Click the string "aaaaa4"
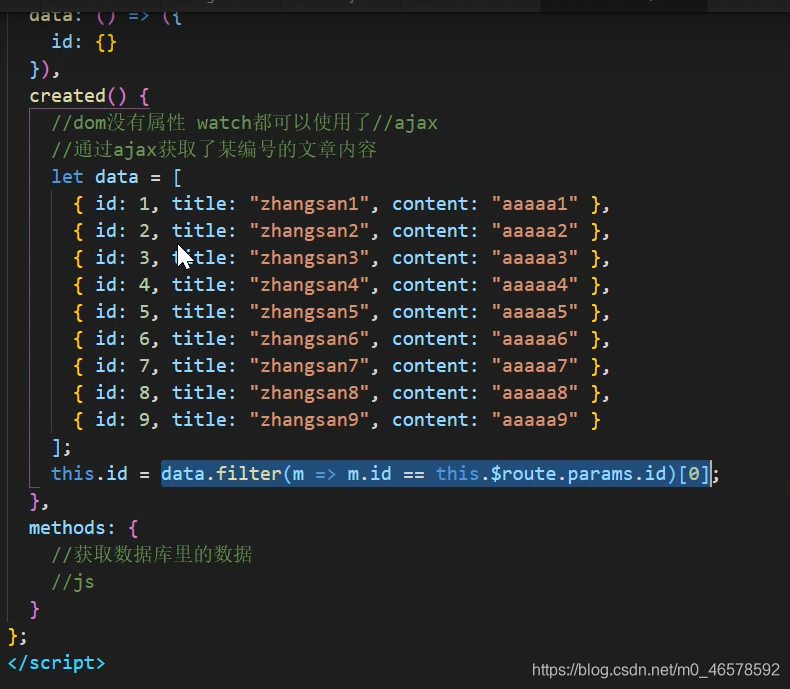This screenshot has width=790, height=689. (x=535, y=285)
